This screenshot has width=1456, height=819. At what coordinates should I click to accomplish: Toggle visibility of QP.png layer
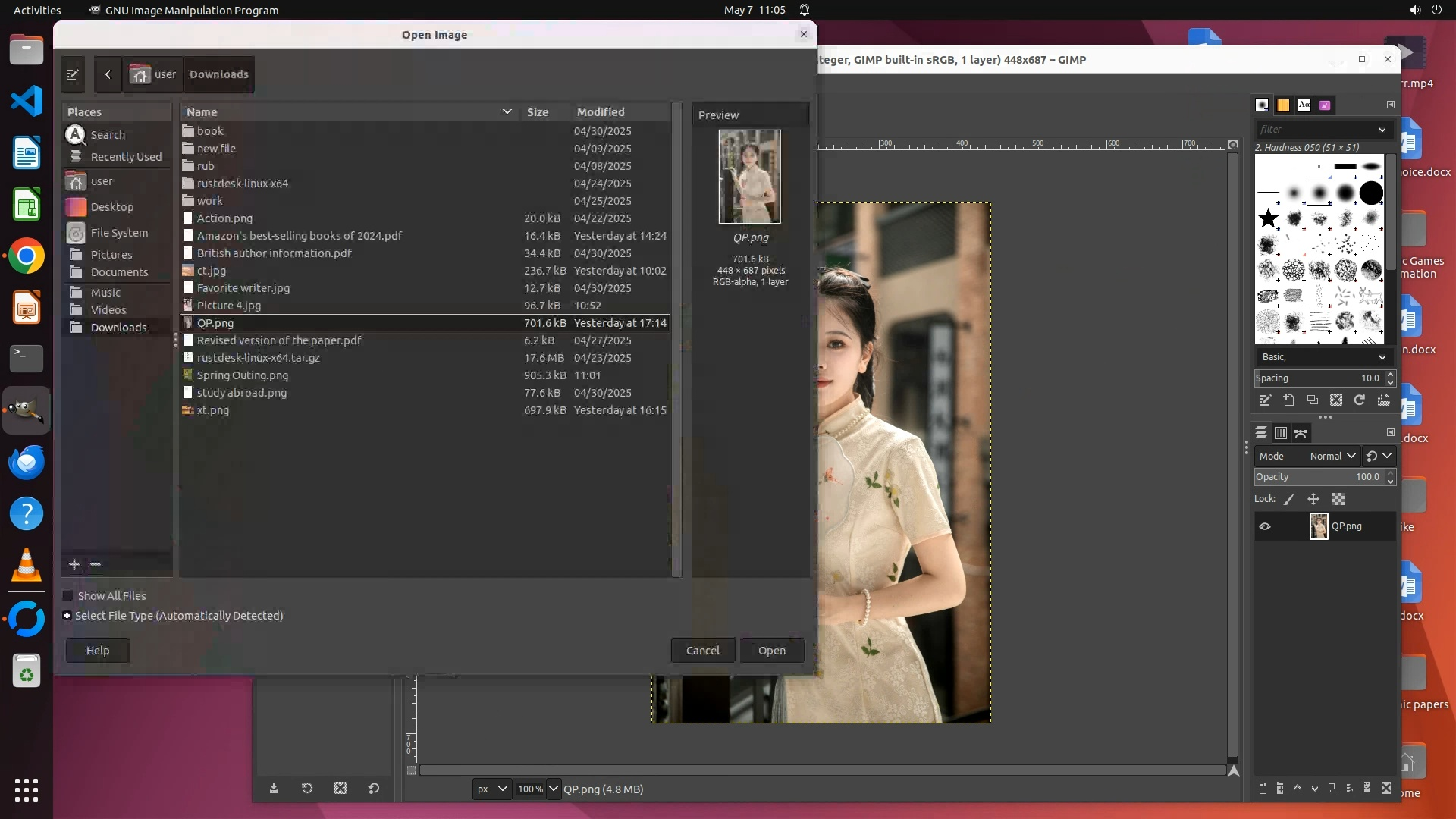1265,526
